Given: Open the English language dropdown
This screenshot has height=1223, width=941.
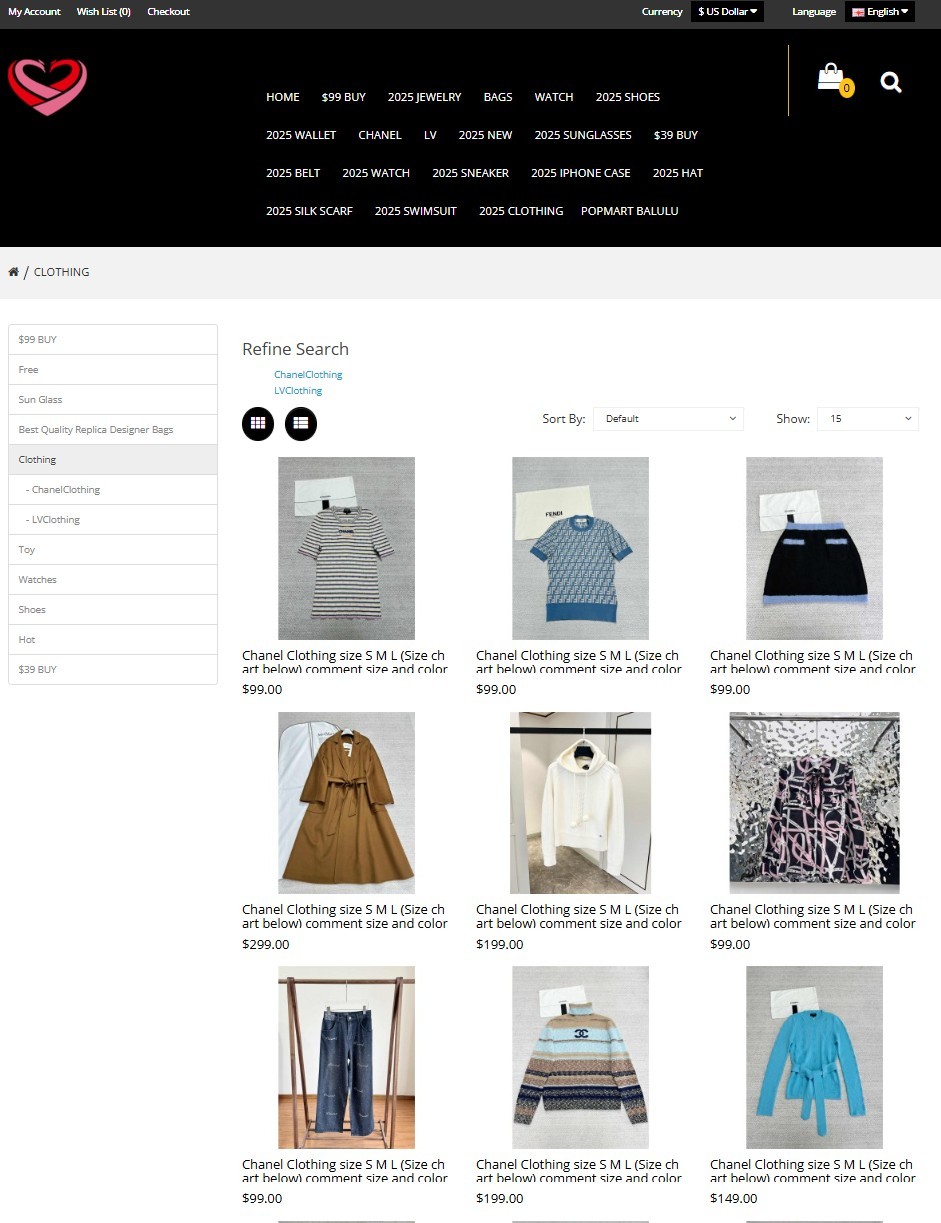Looking at the screenshot, I should pyautogui.click(x=880, y=12).
